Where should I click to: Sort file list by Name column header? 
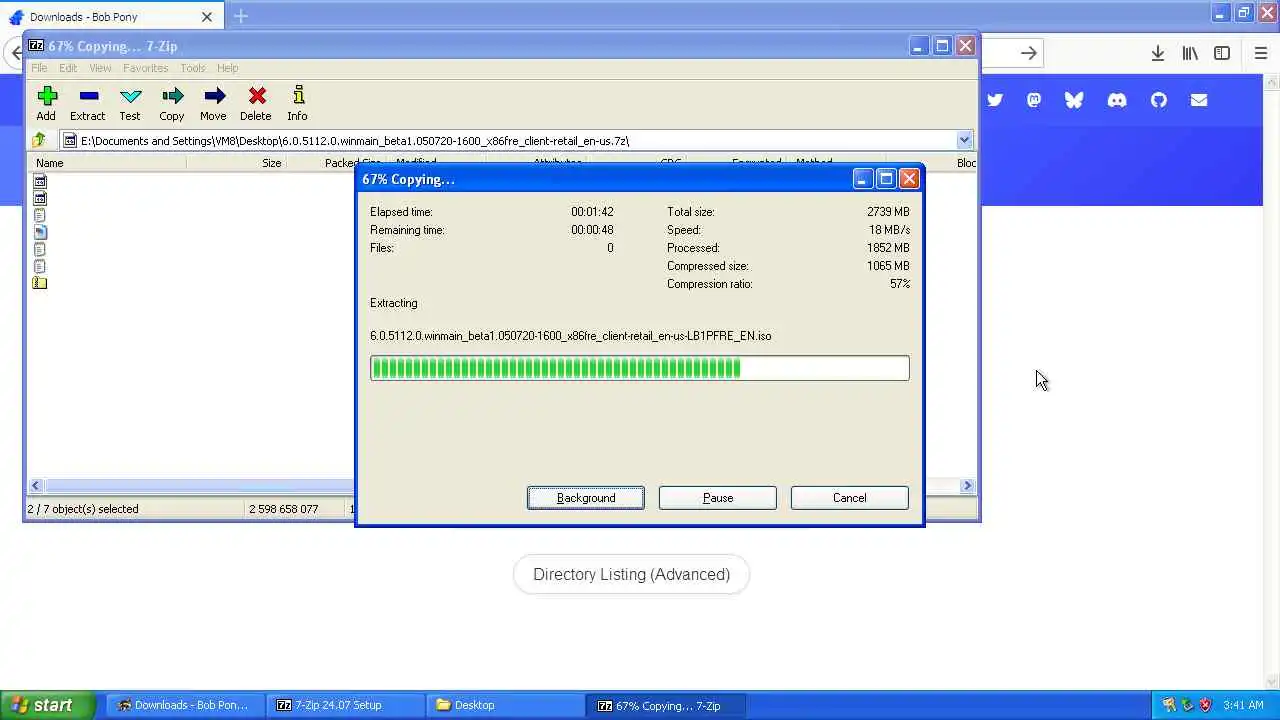(107, 163)
